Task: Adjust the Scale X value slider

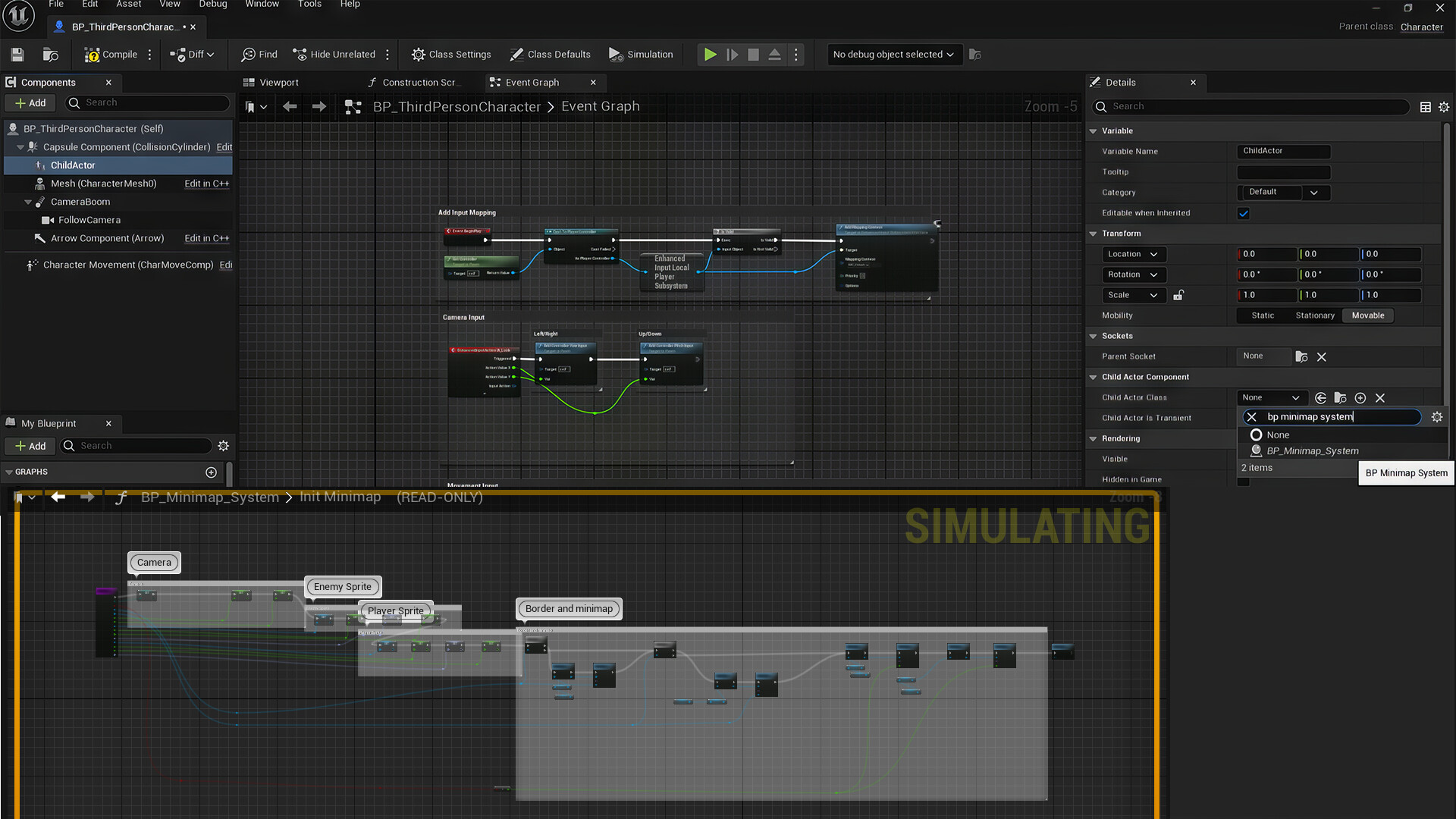Action: (1266, 295)
